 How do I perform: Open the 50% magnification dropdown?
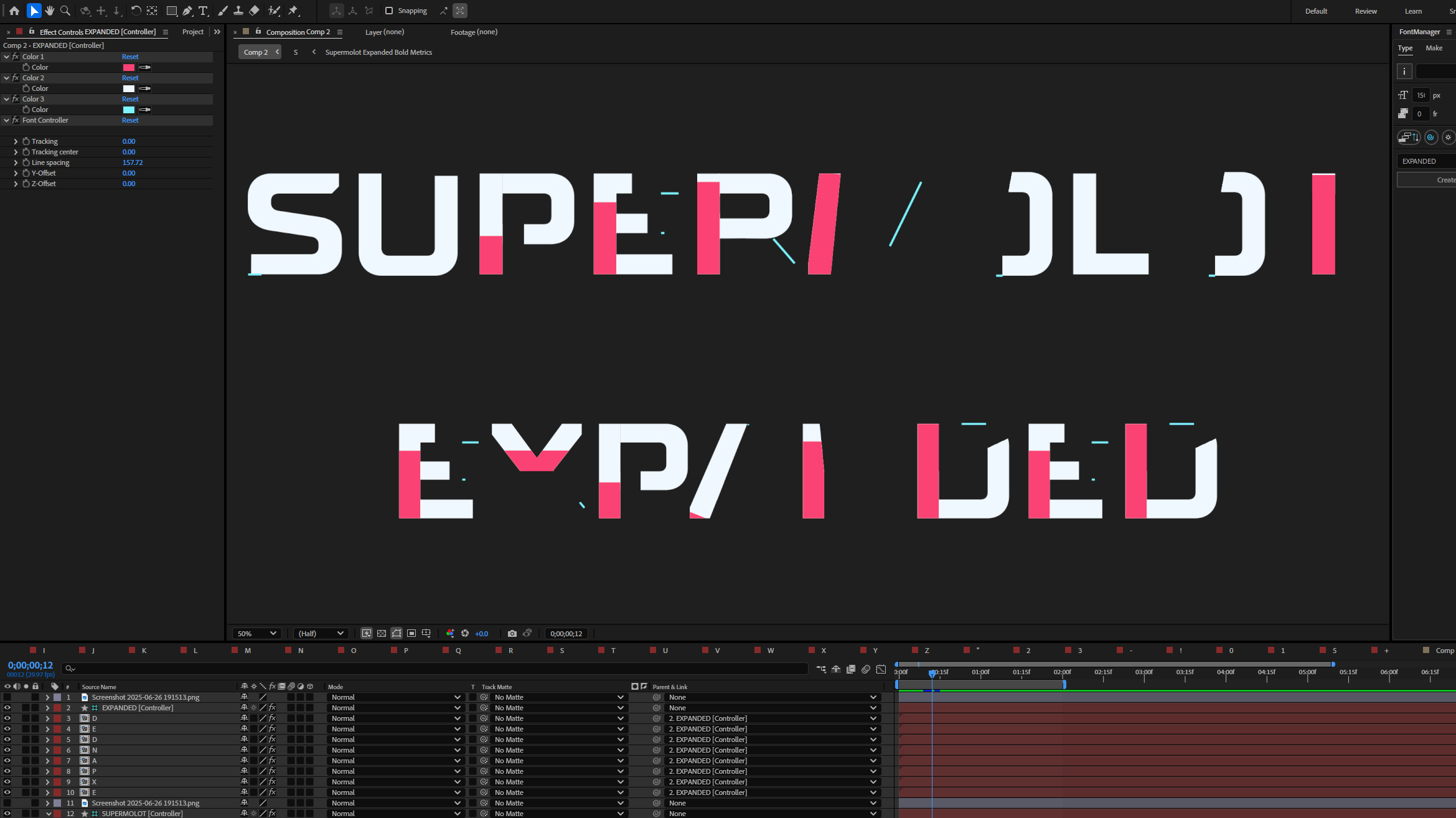coord(256,633)
